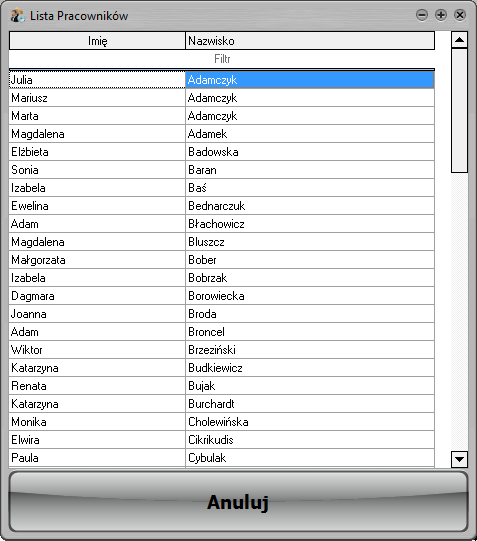Minimize the Lista Pracowników window

422,15
